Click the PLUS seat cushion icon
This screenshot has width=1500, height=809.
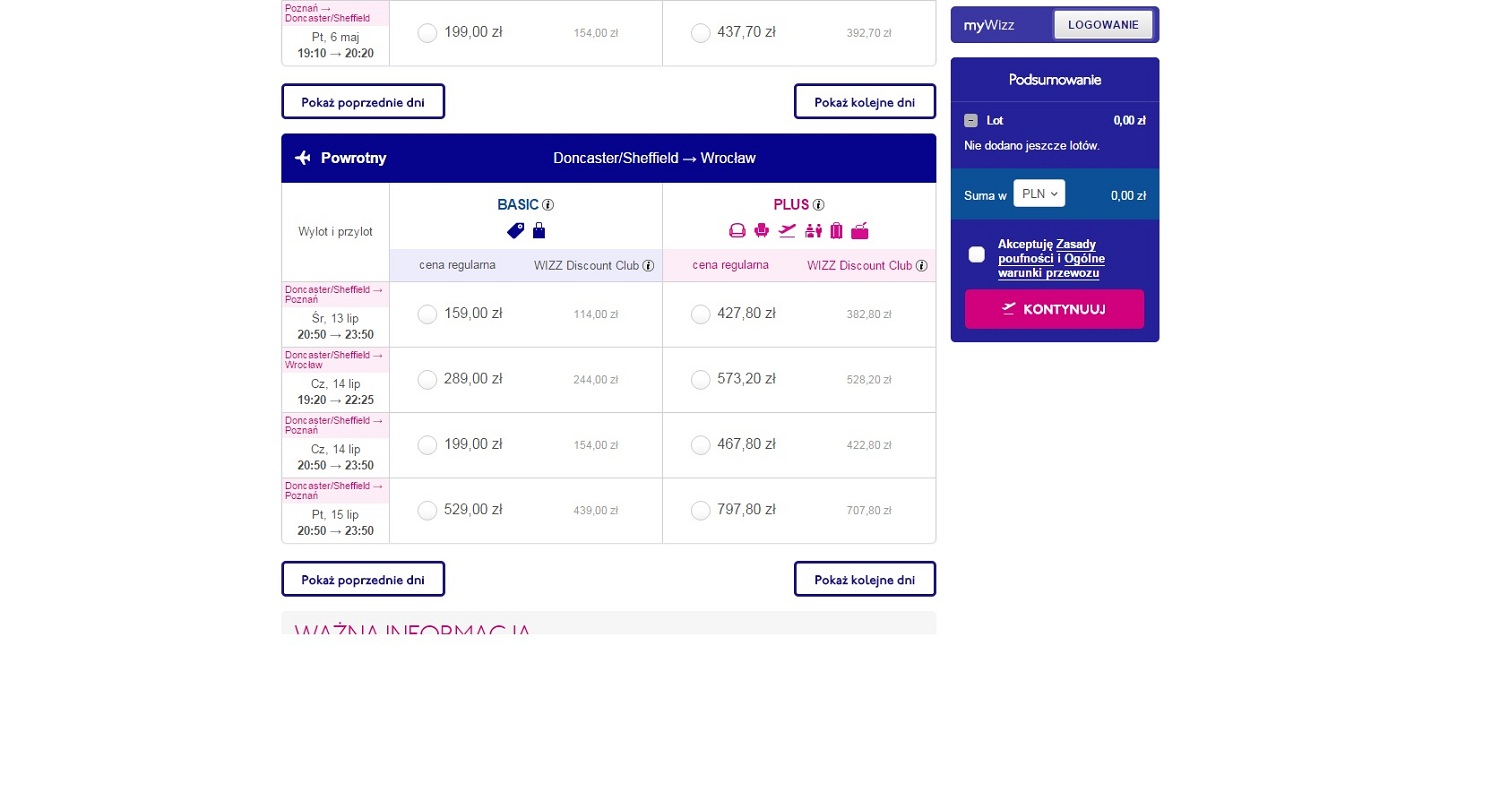click(x=738, y=231)
